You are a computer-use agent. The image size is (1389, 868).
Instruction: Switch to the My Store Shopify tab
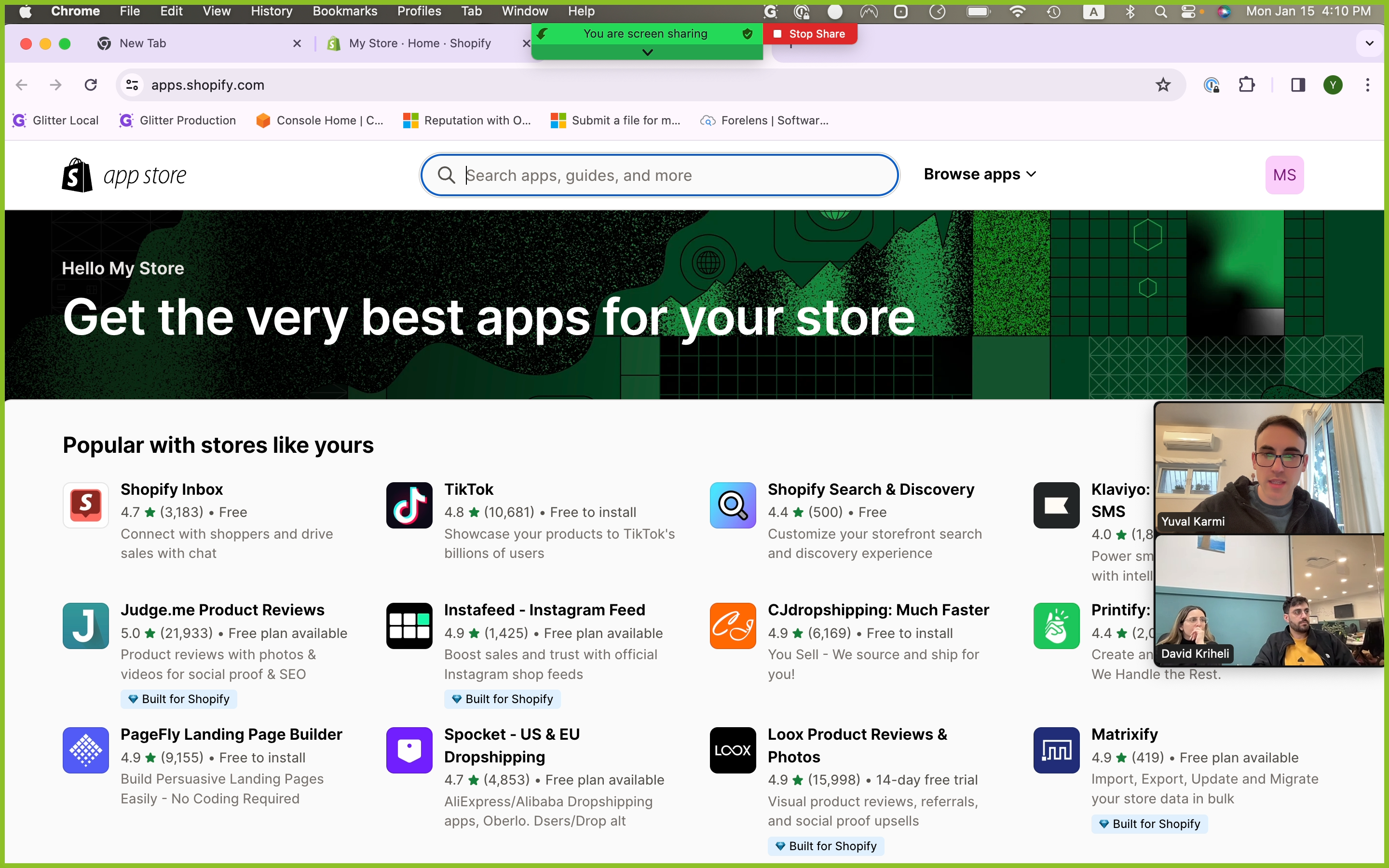tap(420, 43)
